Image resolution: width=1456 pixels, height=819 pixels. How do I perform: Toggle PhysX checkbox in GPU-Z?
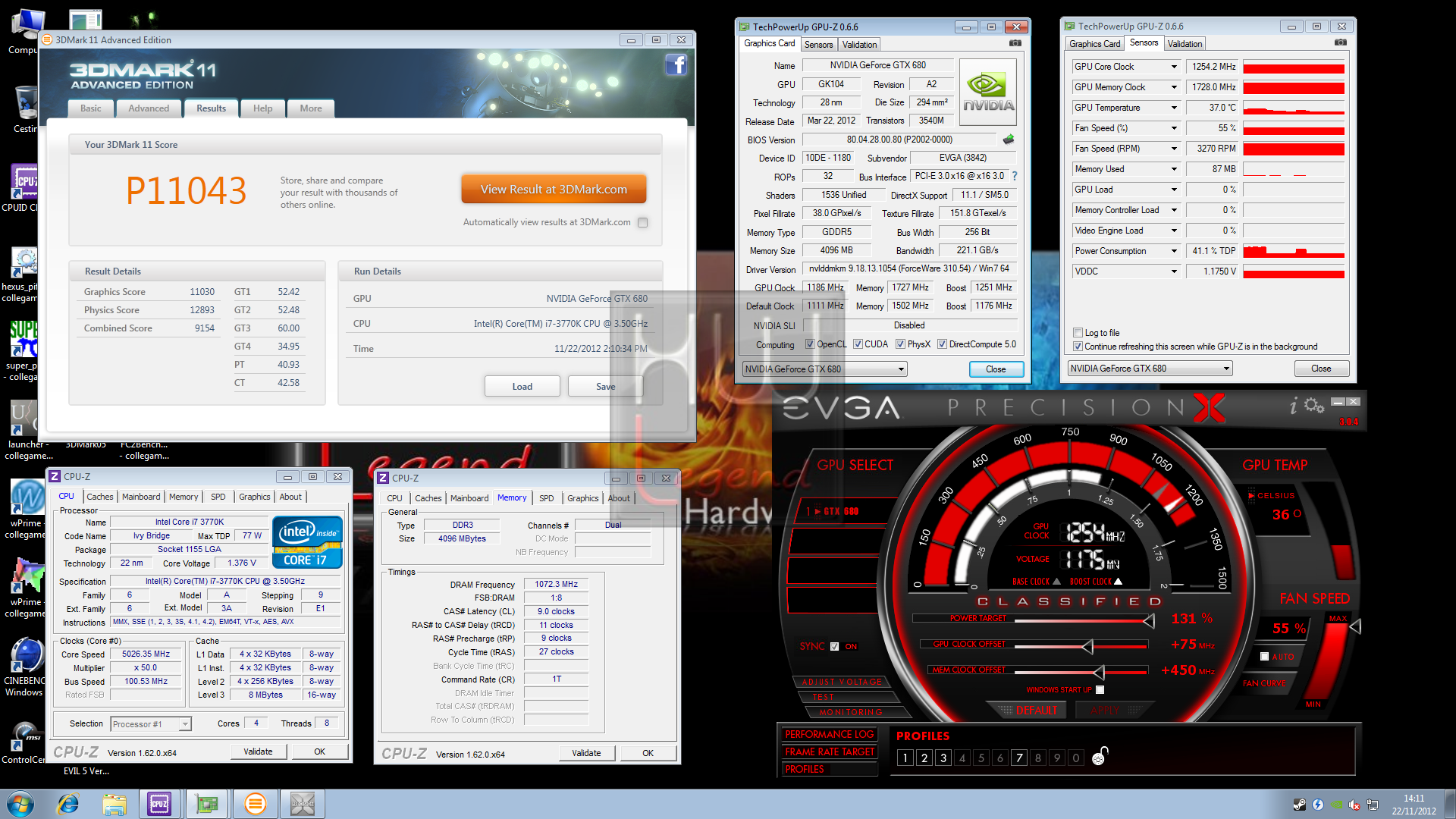[900, 344]
